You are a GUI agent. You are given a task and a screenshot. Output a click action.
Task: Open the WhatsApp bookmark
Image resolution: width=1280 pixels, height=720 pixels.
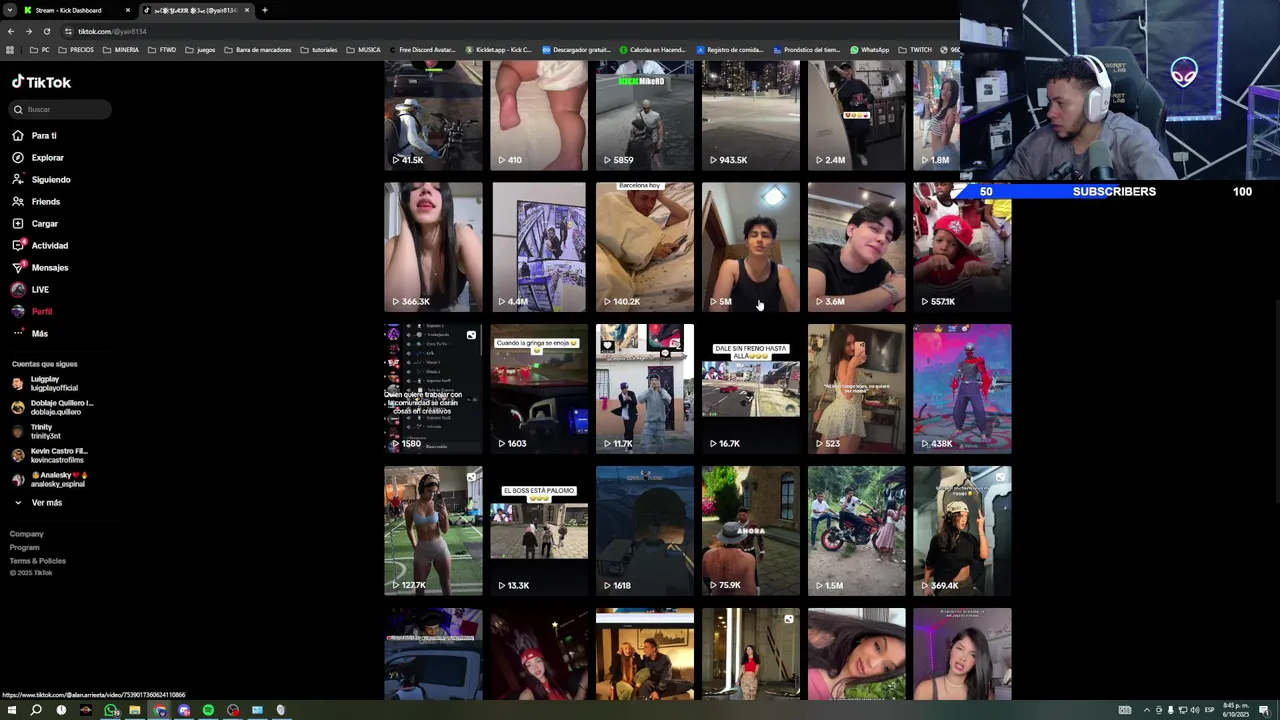click(x=869, y=50)
